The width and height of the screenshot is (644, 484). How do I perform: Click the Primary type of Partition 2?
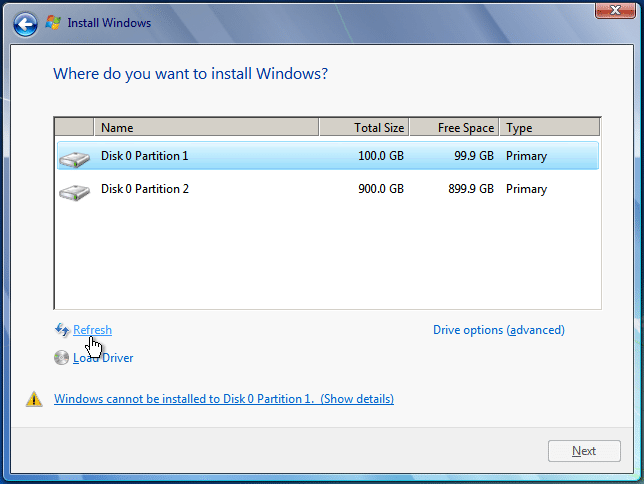[x=526, y=189]
